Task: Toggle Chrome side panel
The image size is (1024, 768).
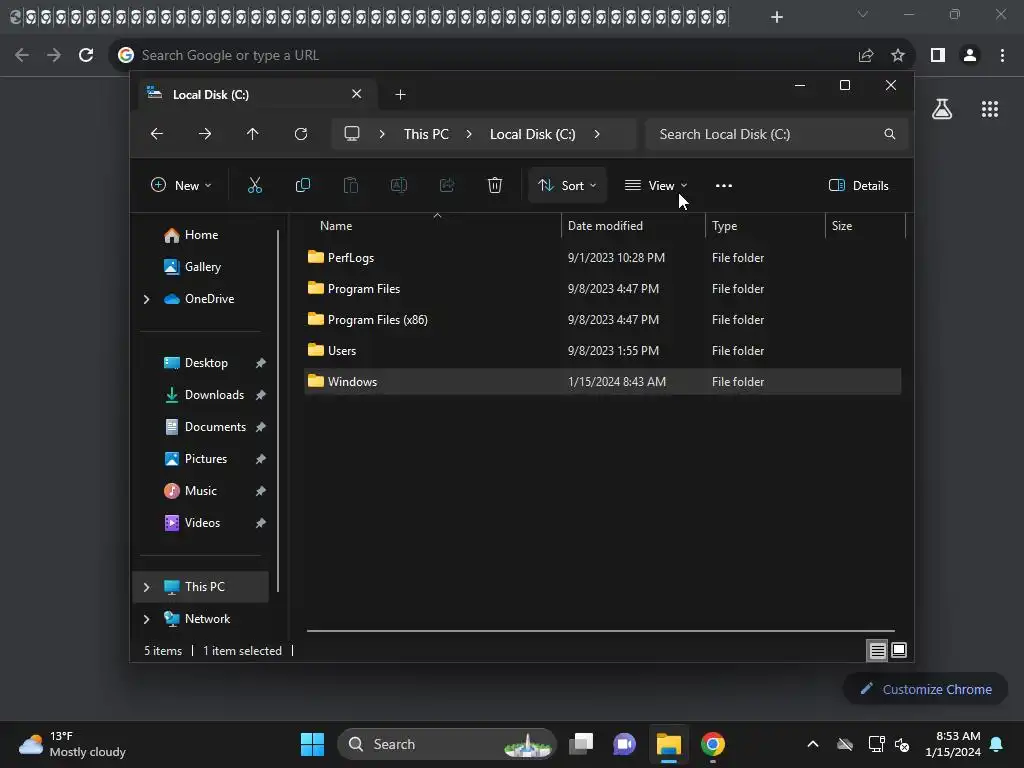Action: (x=938, y=56)
